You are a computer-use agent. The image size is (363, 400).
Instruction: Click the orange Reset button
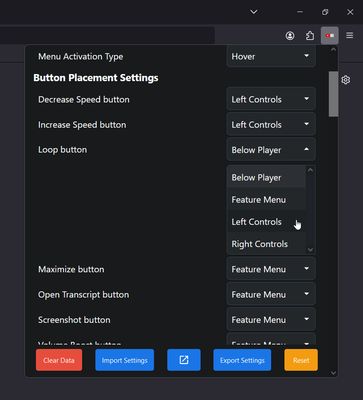(x=301, y=360)
